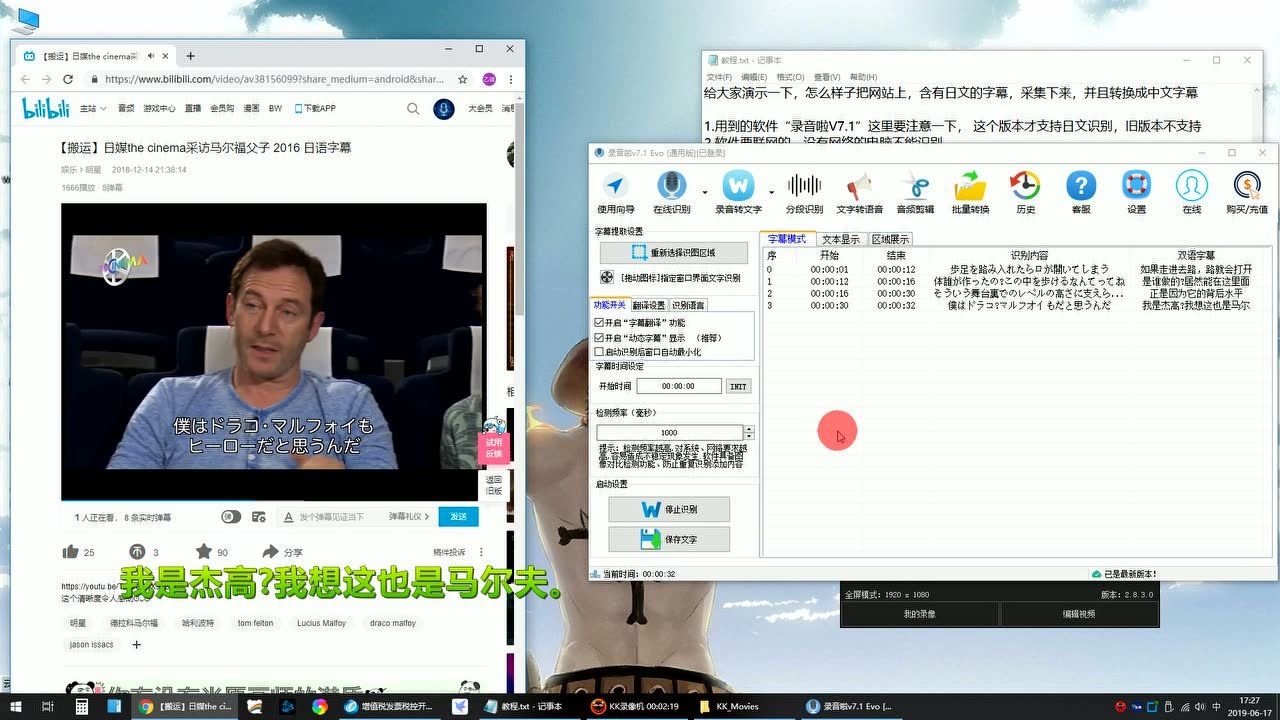Image resolution: width=1280 pixels, height=720 pixels.
Task: Click the INIT button
Action: point(737,386)
